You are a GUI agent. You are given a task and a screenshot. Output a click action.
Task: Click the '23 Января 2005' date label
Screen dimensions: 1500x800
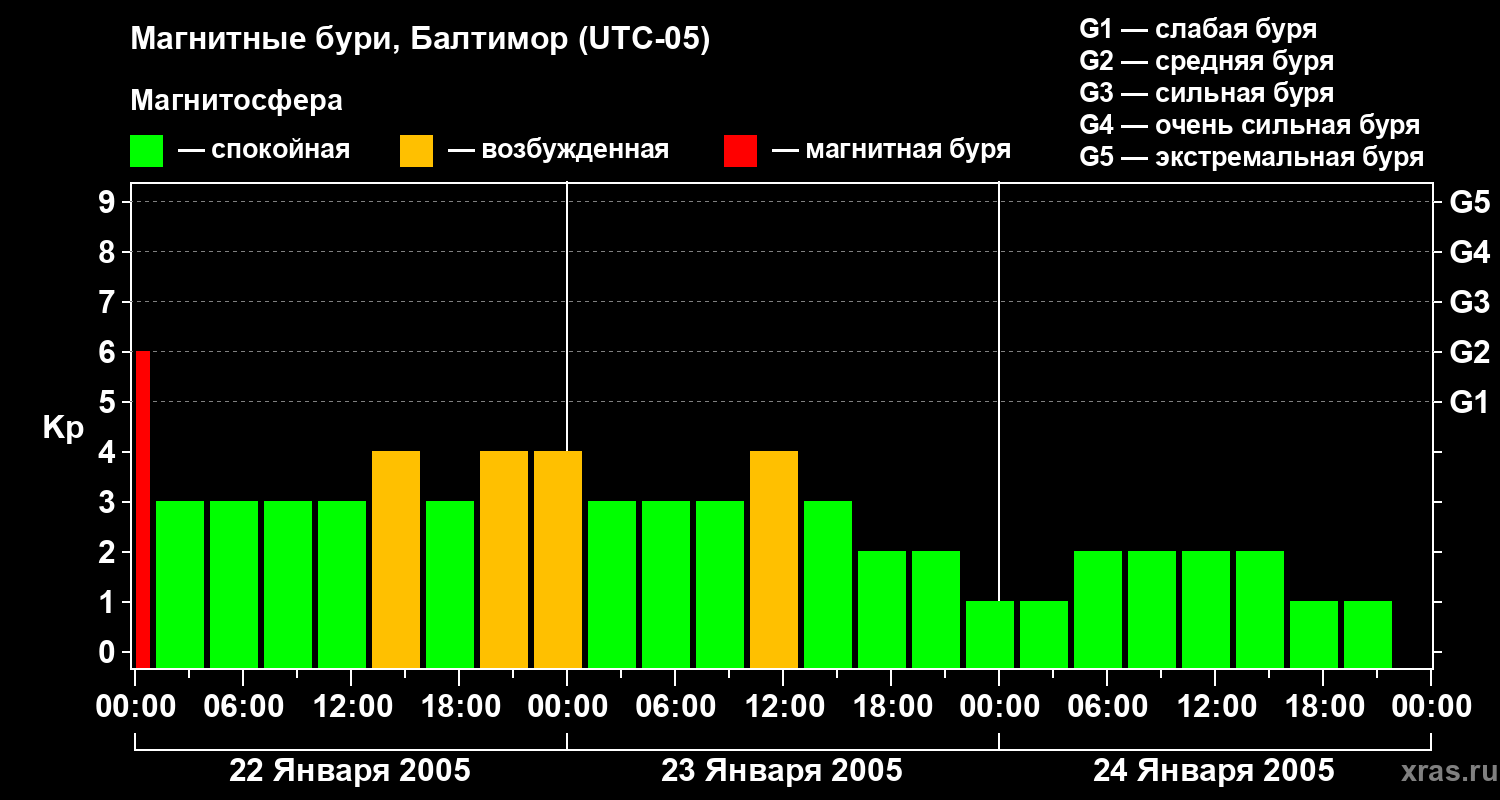pos(782,771)
